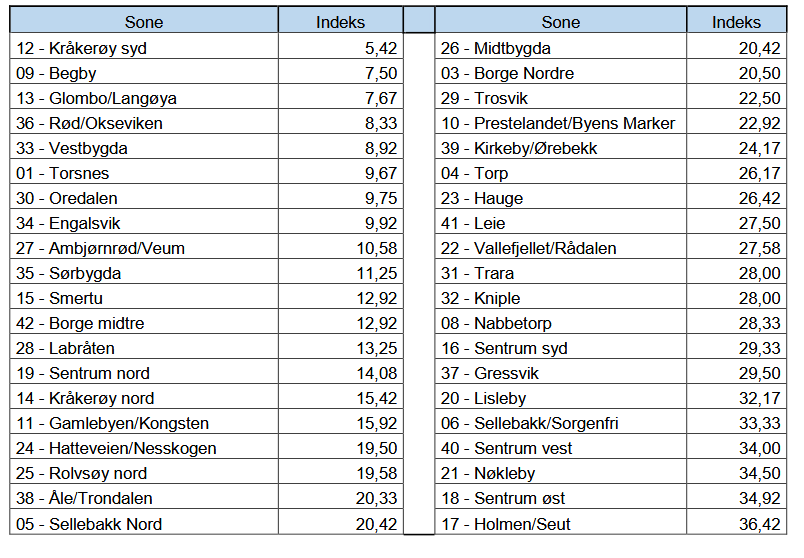Viewport: 804px width, 558px height.
Task: Select the 22 - Vallefjellet/Rådalen cell
Action: (560, 247)
